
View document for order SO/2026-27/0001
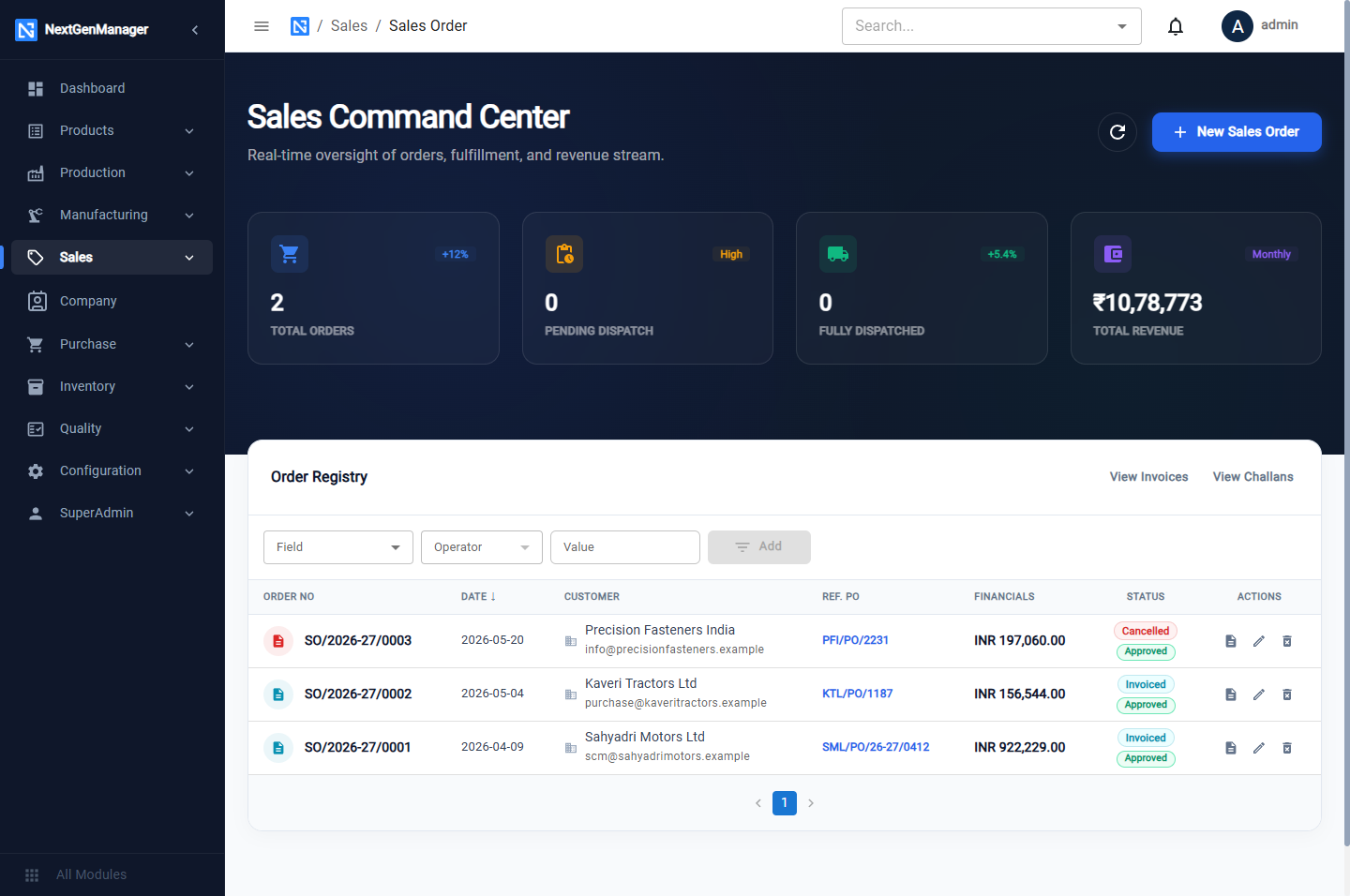pos(1231,748)
